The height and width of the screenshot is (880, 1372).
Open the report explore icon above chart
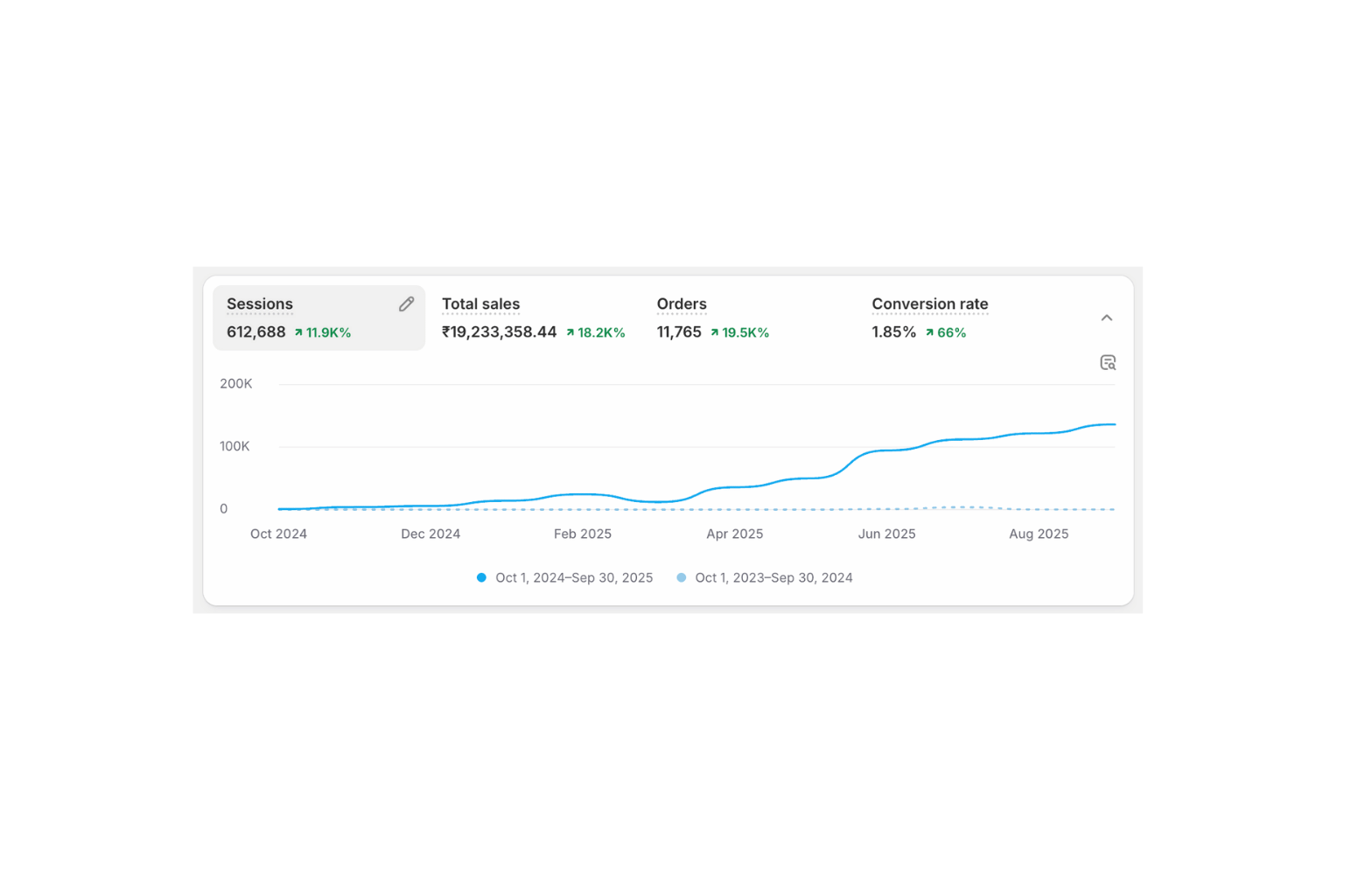click(1107, 362)
